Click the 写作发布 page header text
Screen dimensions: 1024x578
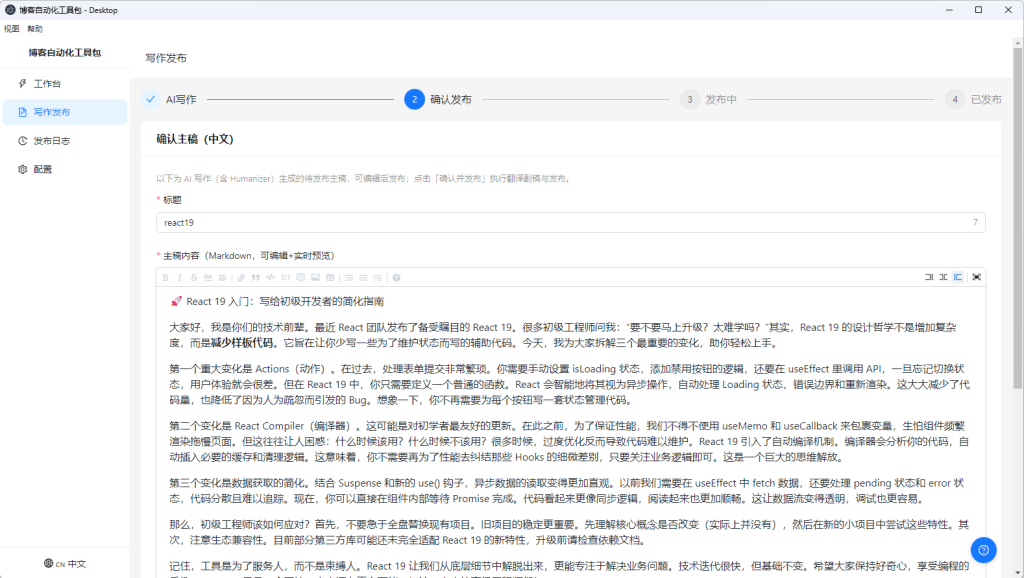[x=166, y=58]
